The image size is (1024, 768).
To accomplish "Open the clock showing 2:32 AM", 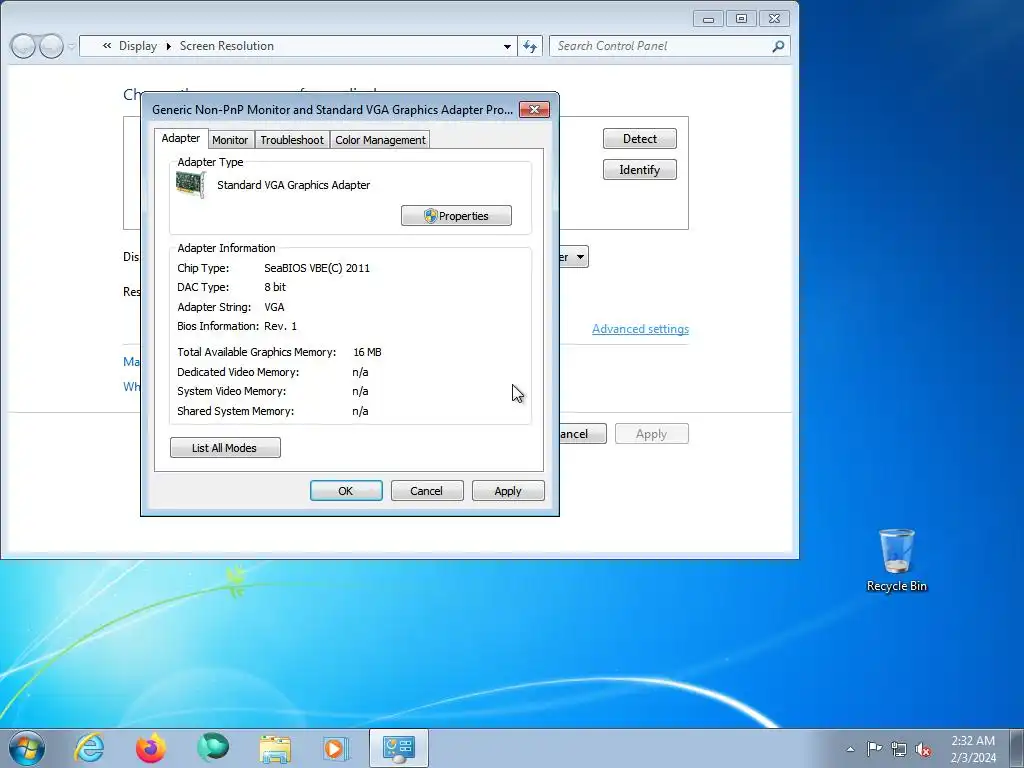I will 973,749.
